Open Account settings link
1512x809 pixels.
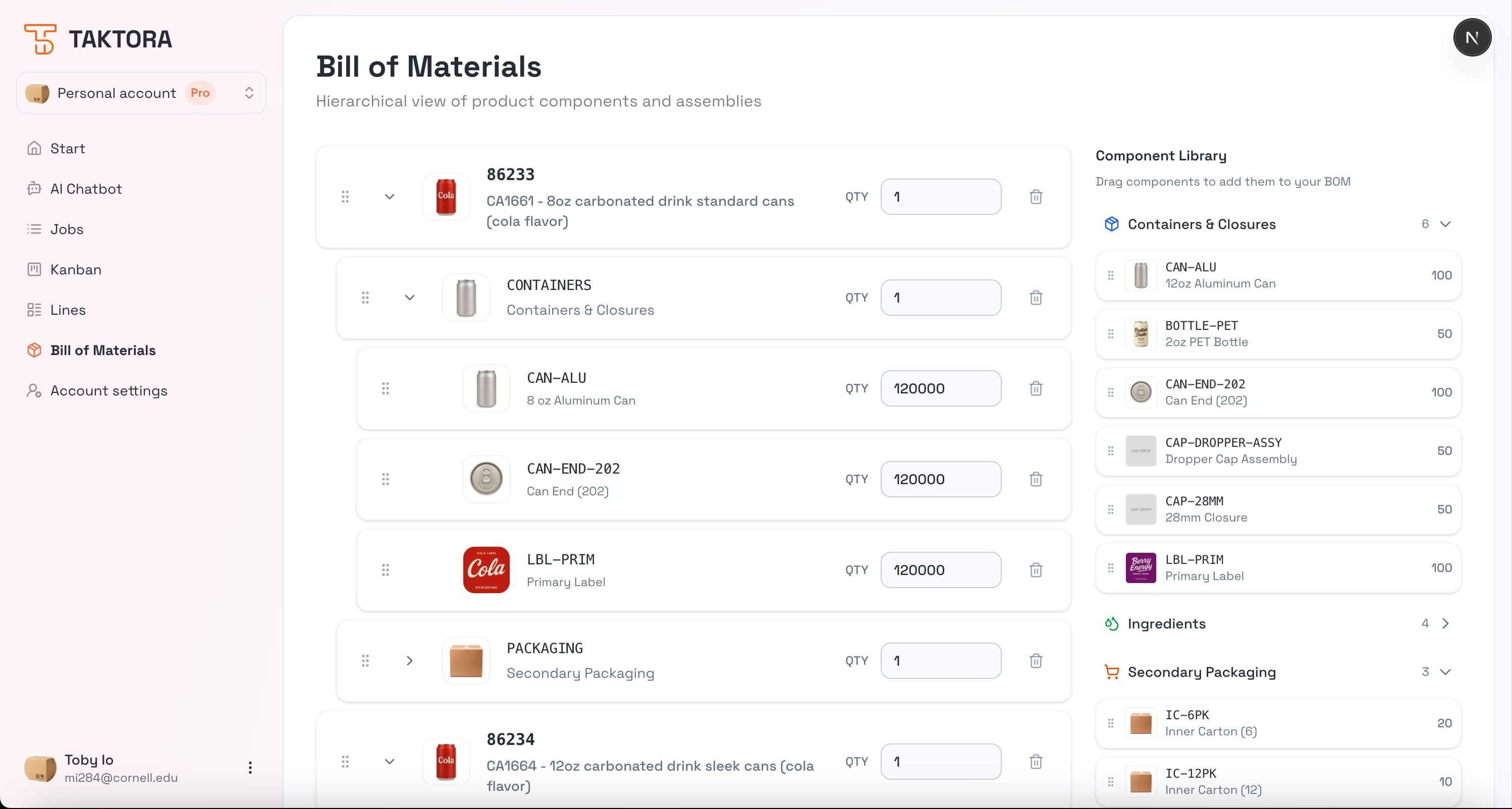coord(109,391)
